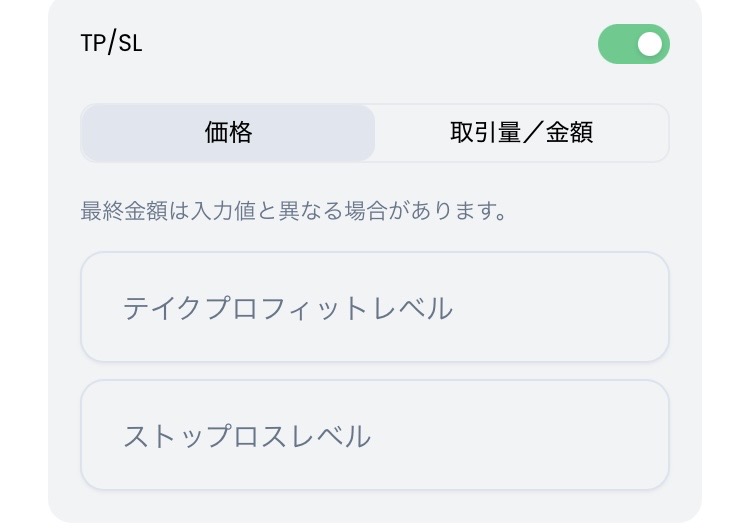Focus the stop loss level box
Image resolution: width=750 pixels, height=532 pixels.
375,435
